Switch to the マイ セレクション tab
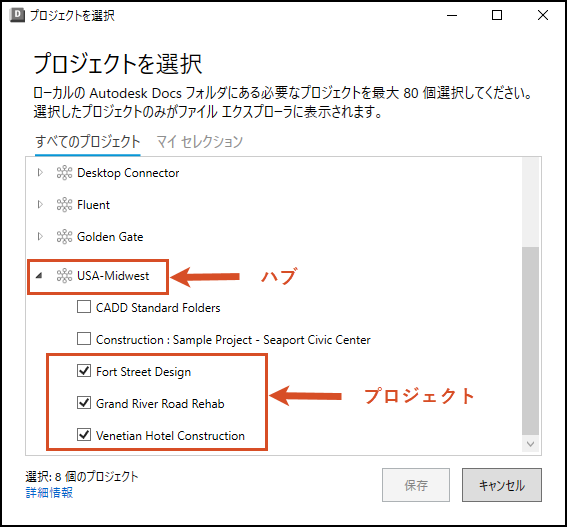 pyautogui.click(x=199, y=141)
